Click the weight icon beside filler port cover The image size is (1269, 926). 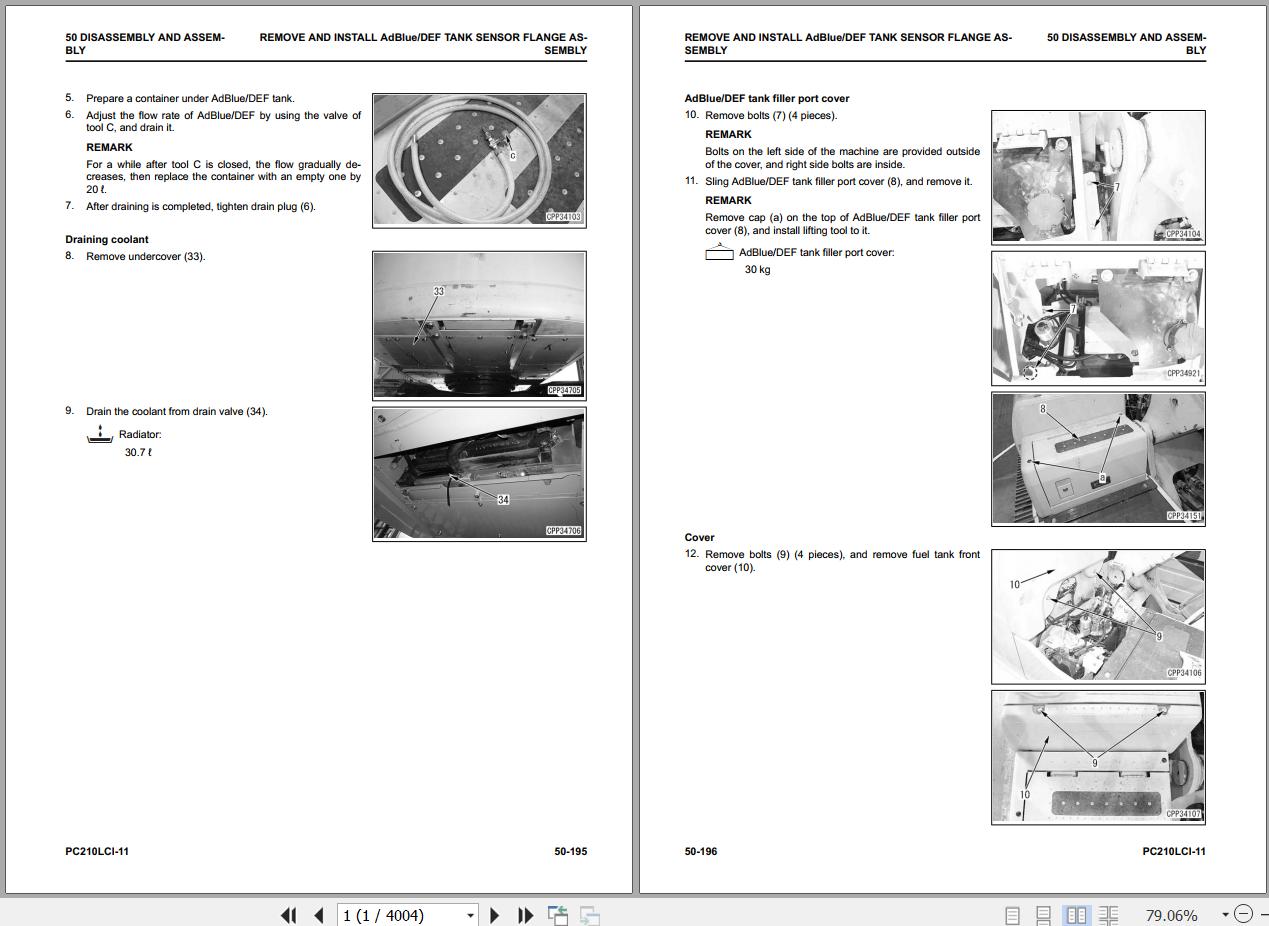tap(719, 251)
